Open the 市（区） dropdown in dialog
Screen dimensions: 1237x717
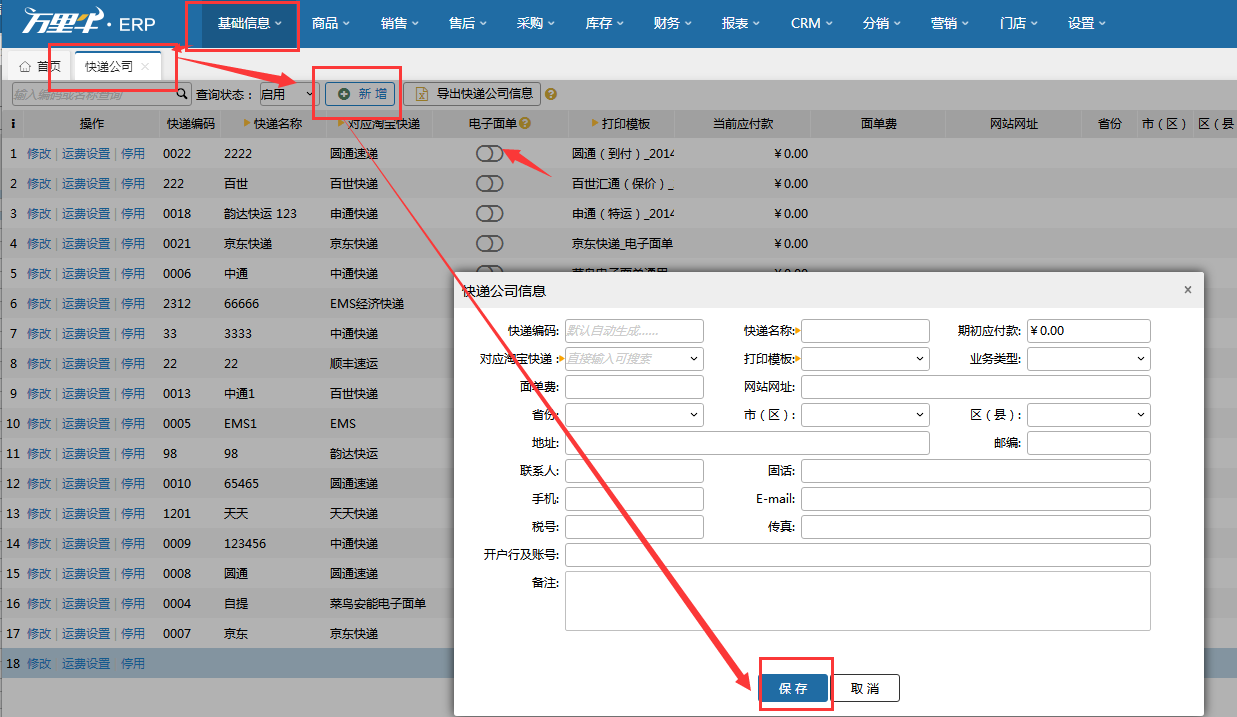[865, 414]
